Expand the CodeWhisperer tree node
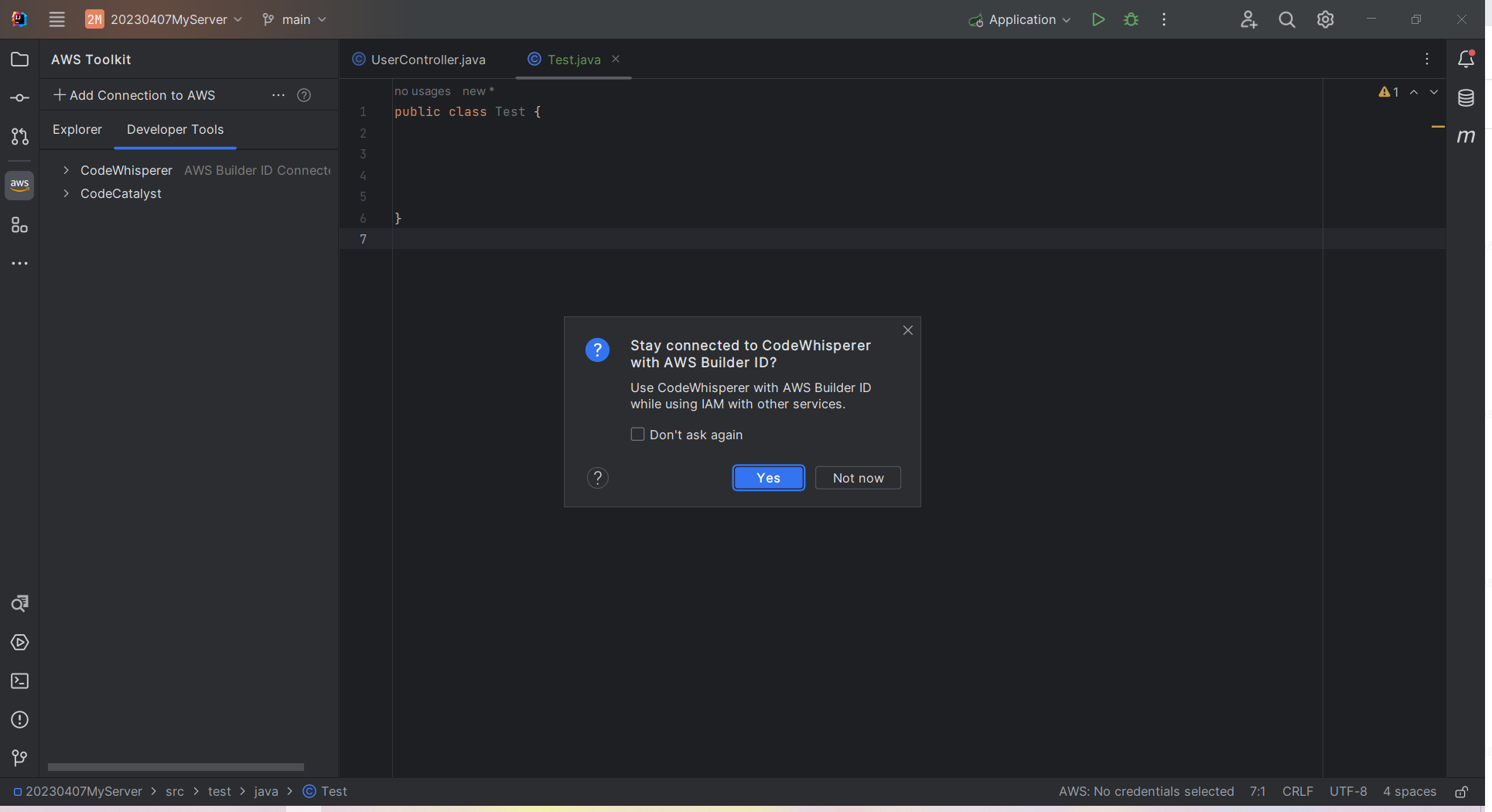Image resolution: width=1492 pixels, height=812 pixels. [x=67, y=170]
